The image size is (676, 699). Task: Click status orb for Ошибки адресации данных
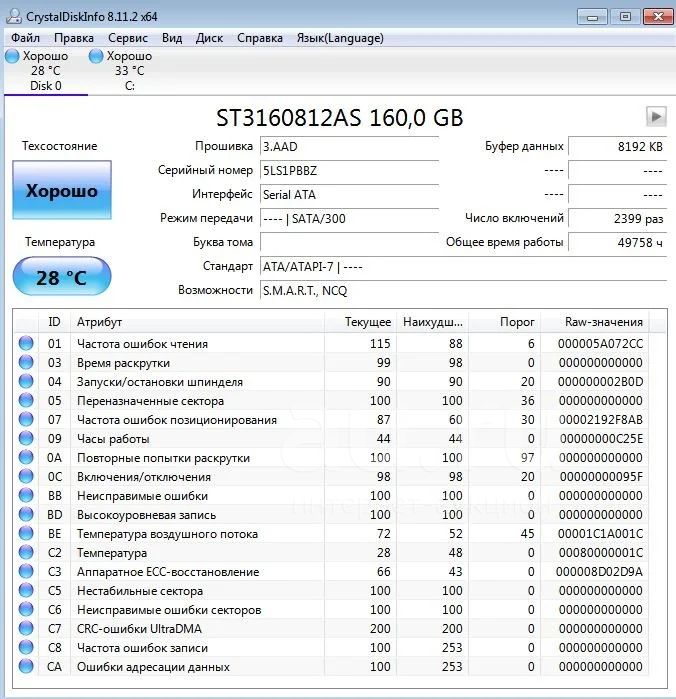tap(26, 666)
